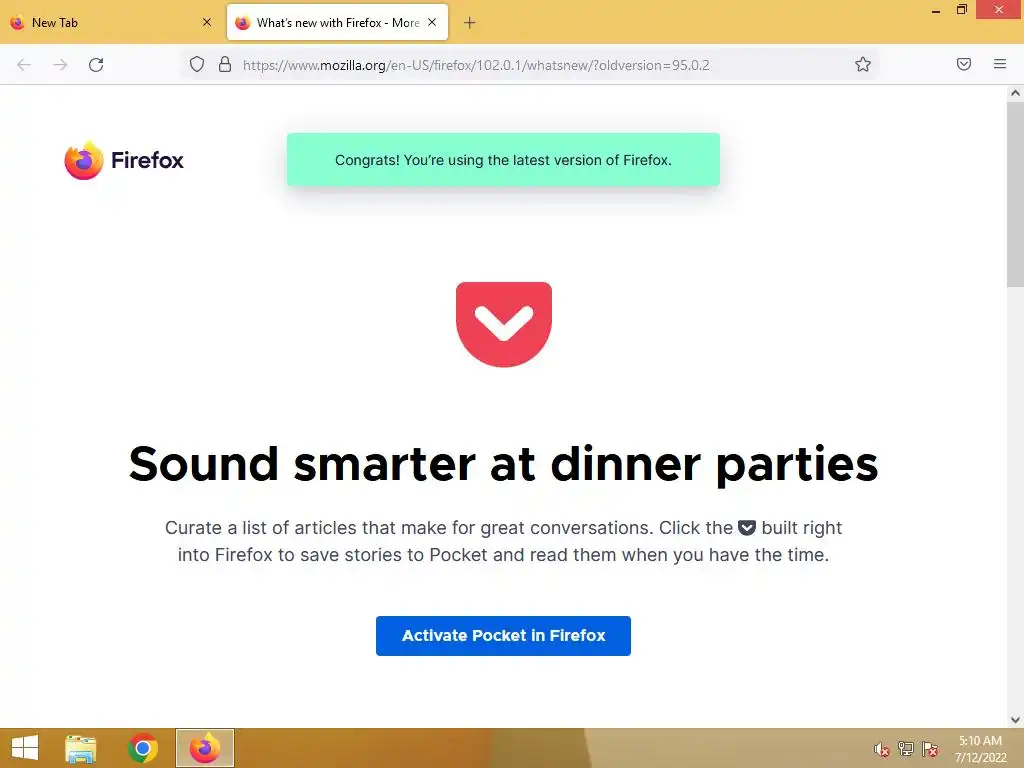Show site security padlock info

point(225,64)
